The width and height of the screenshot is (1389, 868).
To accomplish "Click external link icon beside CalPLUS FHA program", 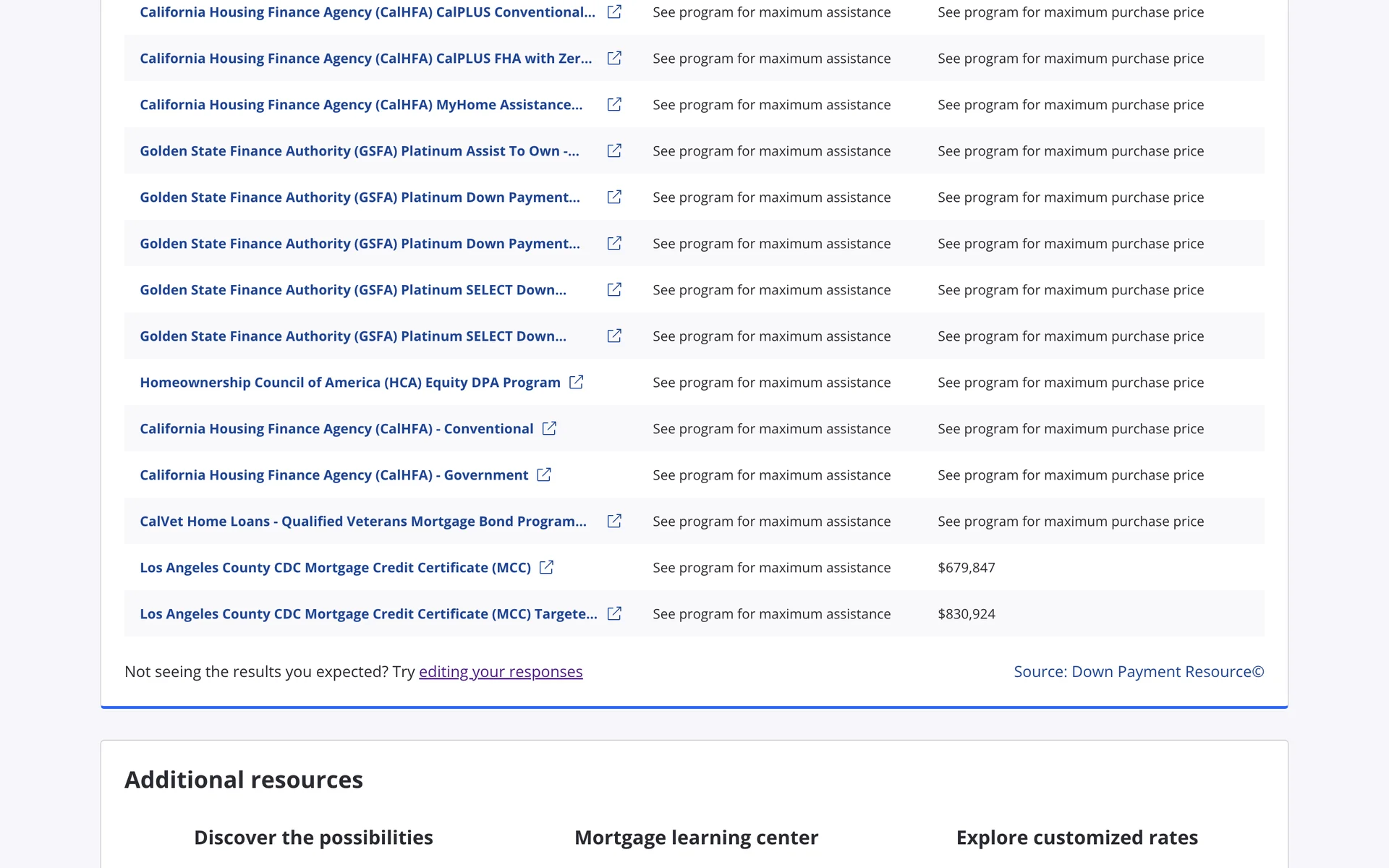I will (614, 58).
